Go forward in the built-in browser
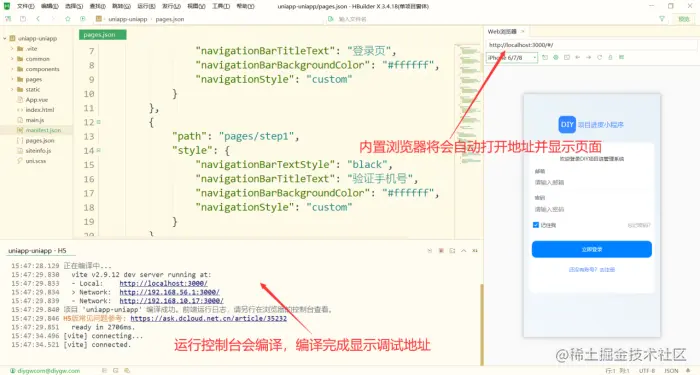Image resolution: width=700 pixels, height=376 pixels. 588,58
